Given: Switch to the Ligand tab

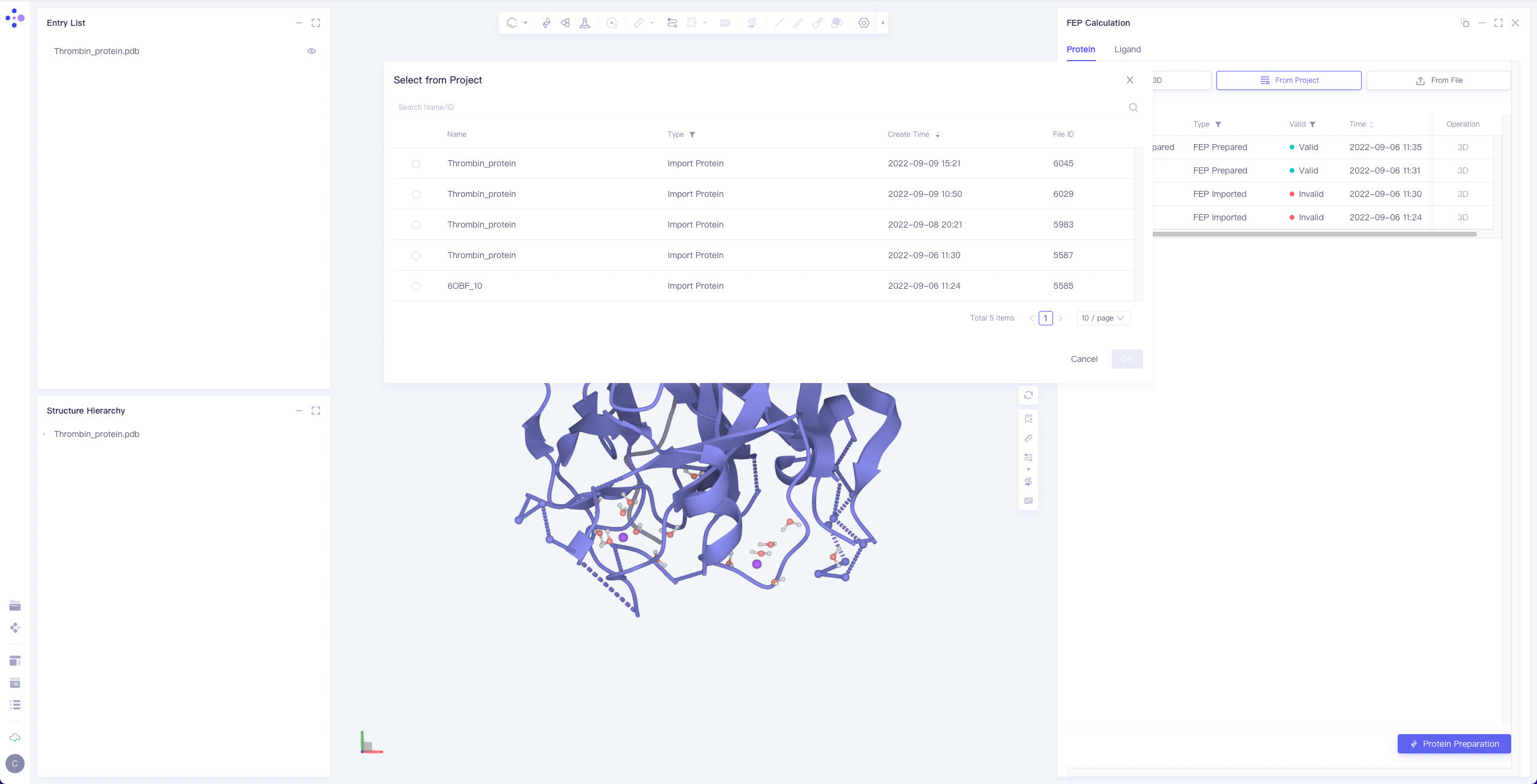Looking at the screenshot, I should 1128,49.
